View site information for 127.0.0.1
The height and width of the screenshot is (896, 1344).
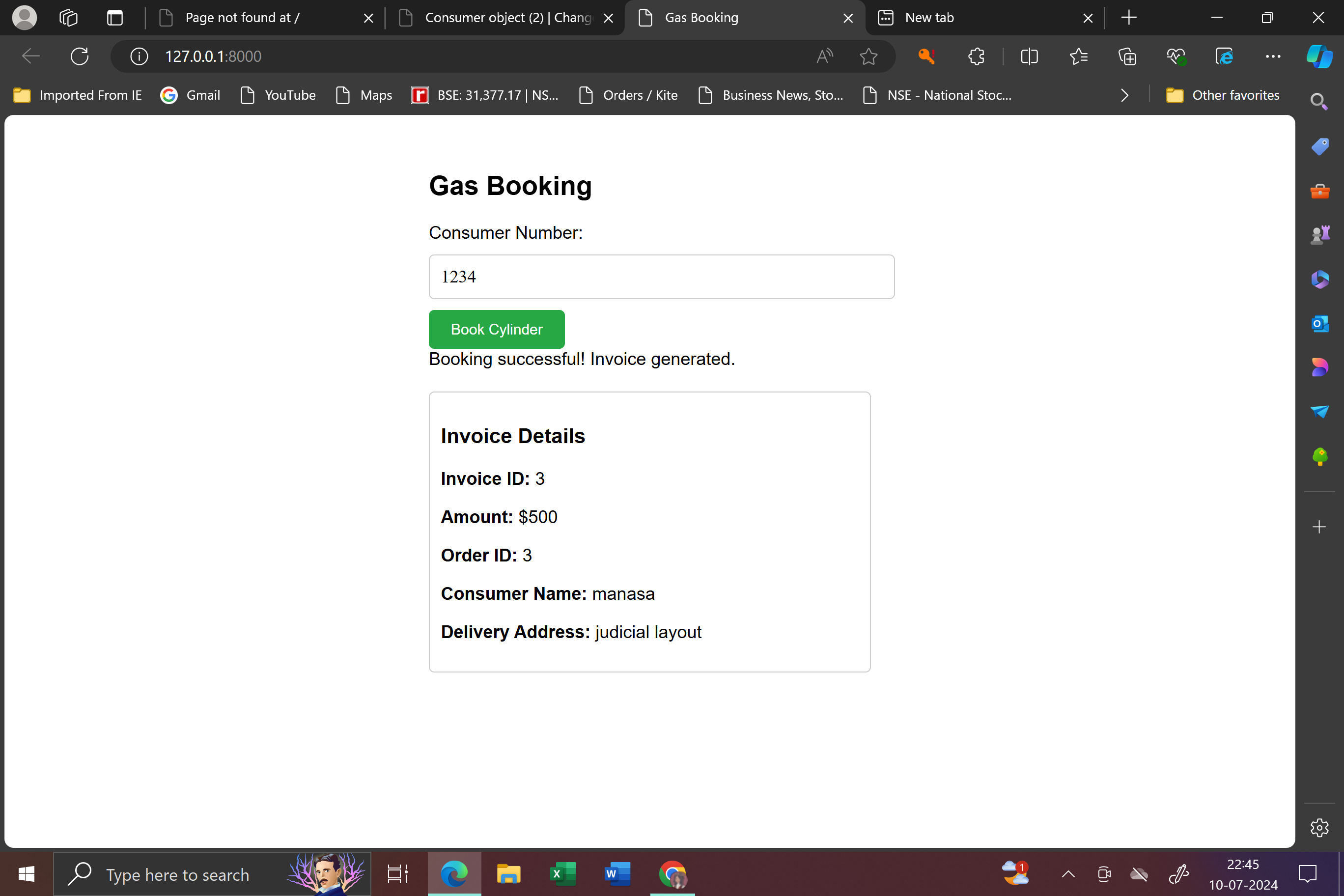[x=139, y=56]
